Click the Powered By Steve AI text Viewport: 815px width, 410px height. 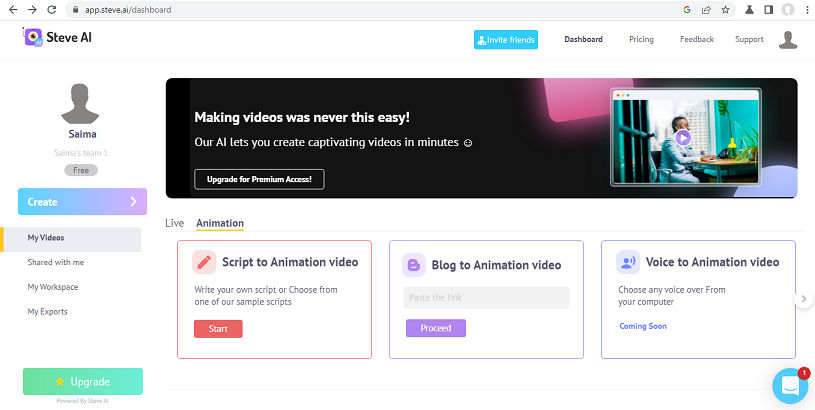click(82, 401)
